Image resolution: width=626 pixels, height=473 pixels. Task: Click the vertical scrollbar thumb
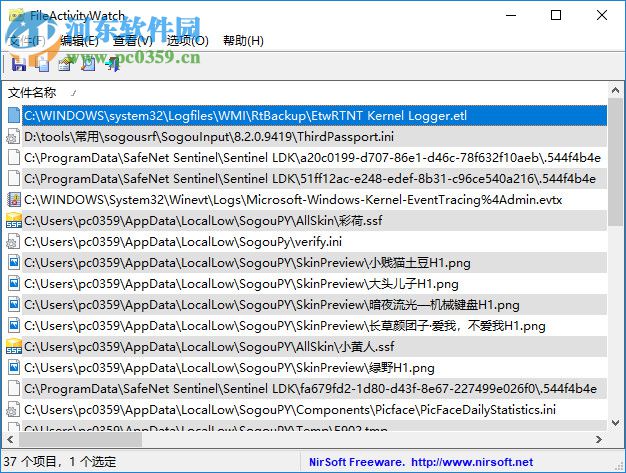615,162
